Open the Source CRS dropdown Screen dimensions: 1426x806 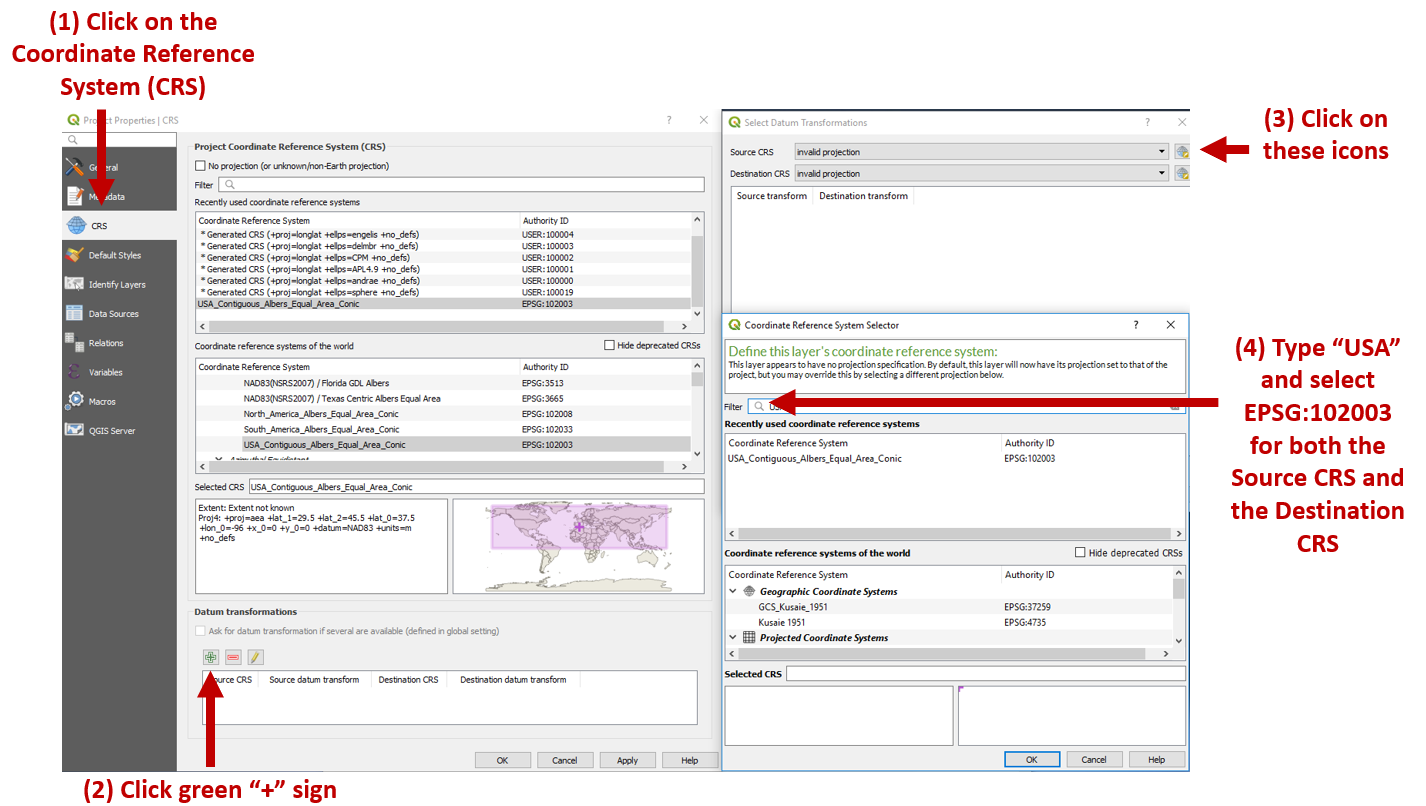pyautogui.click(x=981, y=152)
